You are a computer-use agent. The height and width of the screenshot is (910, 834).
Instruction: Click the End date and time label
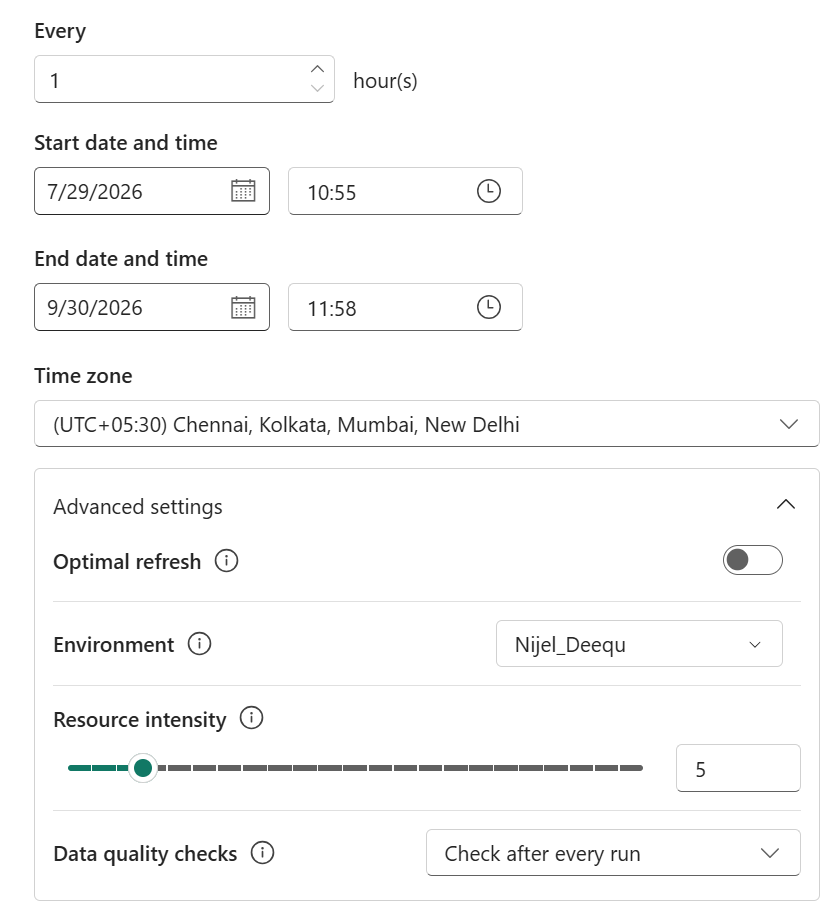pos(121,259)
